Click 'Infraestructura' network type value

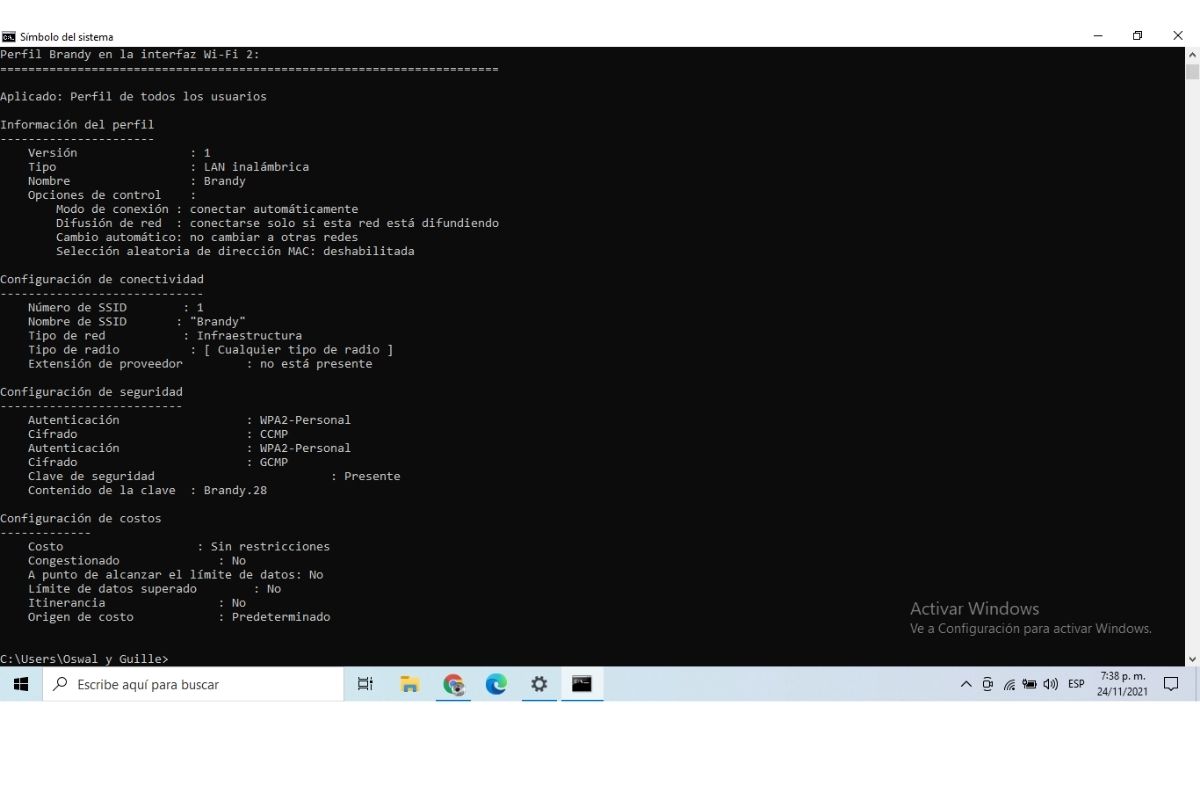249,335
